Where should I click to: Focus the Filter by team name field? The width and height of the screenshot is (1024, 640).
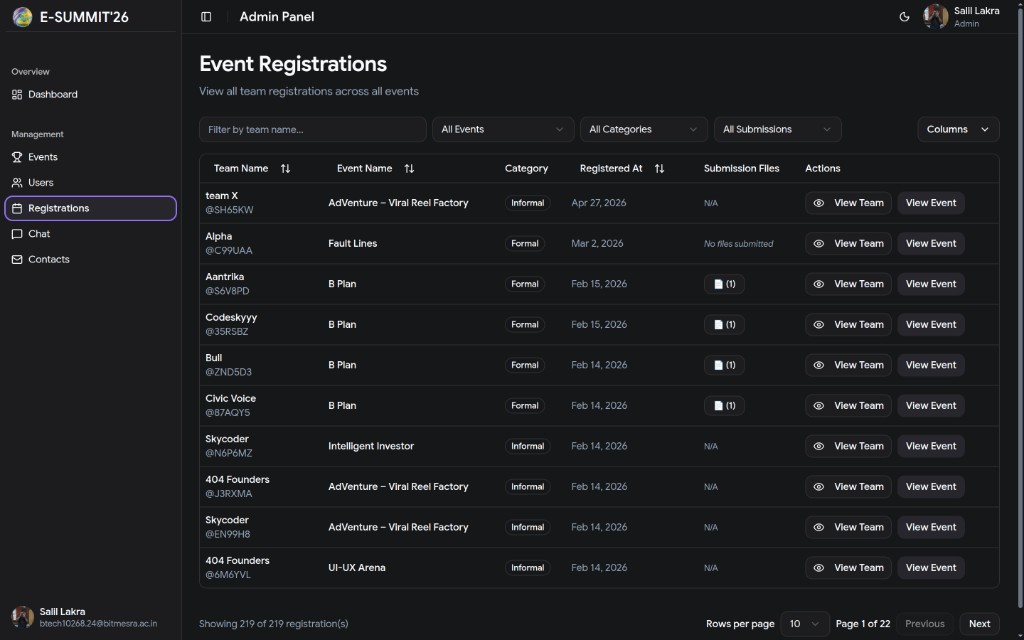click(x=313, y=129)
